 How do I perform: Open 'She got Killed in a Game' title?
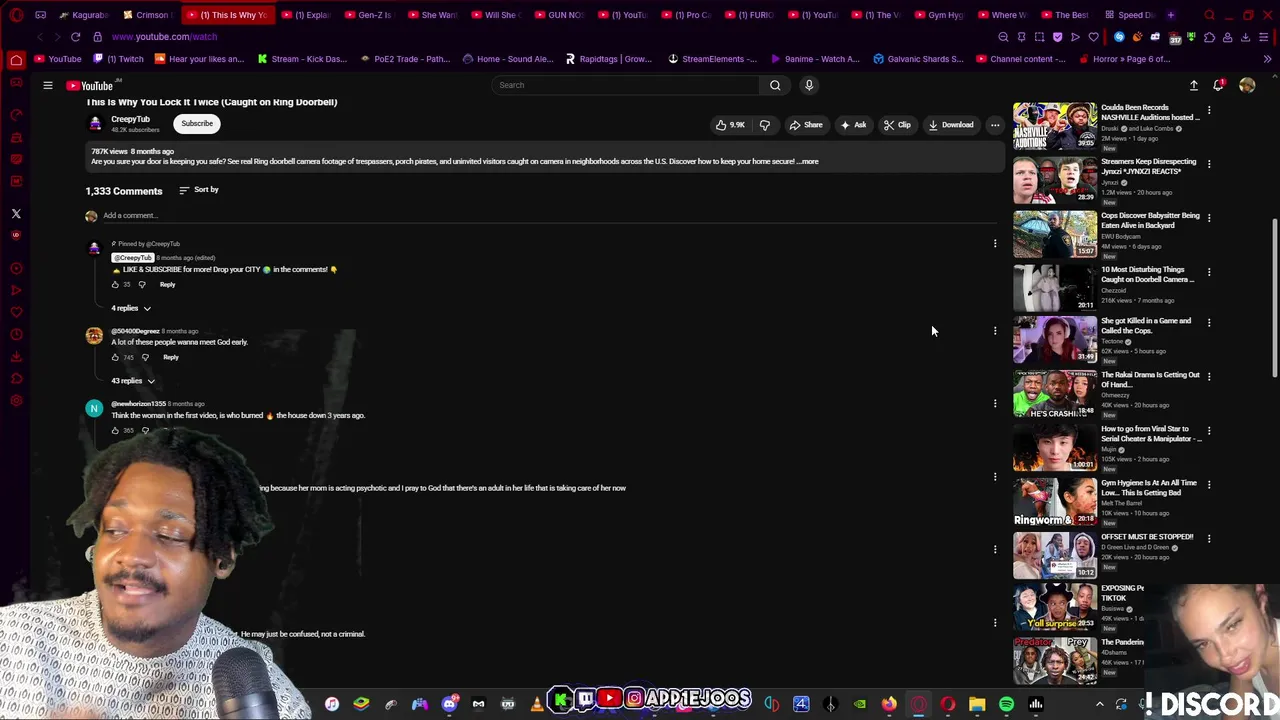tap(1146, 326)
